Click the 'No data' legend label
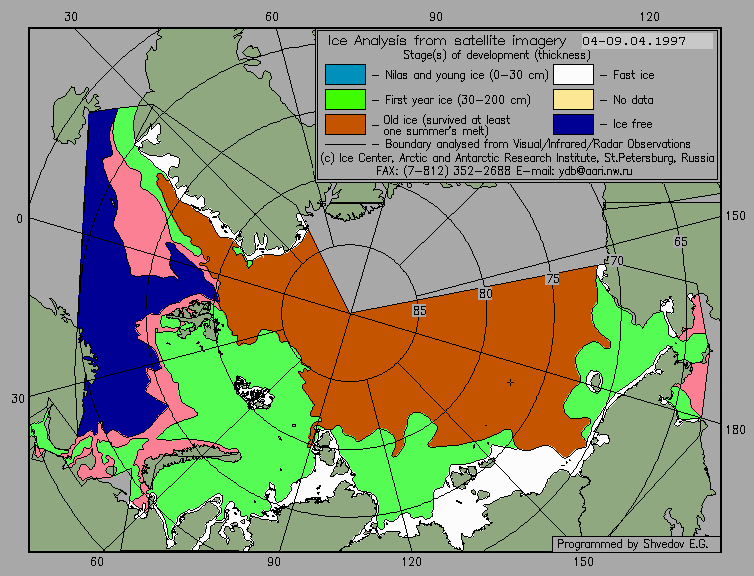 (633, 100)
